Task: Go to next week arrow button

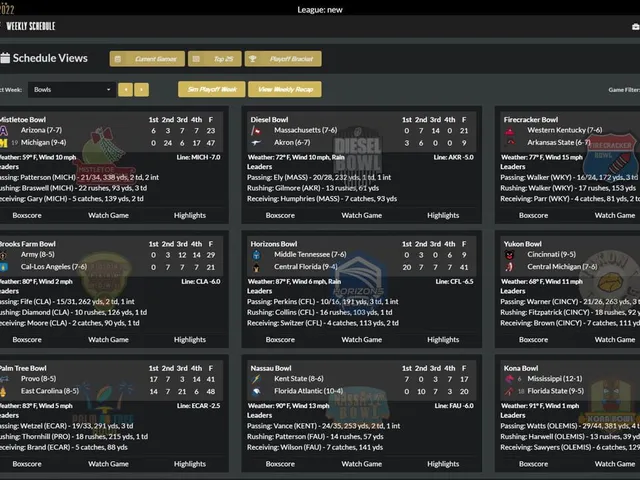Action: 141,90
